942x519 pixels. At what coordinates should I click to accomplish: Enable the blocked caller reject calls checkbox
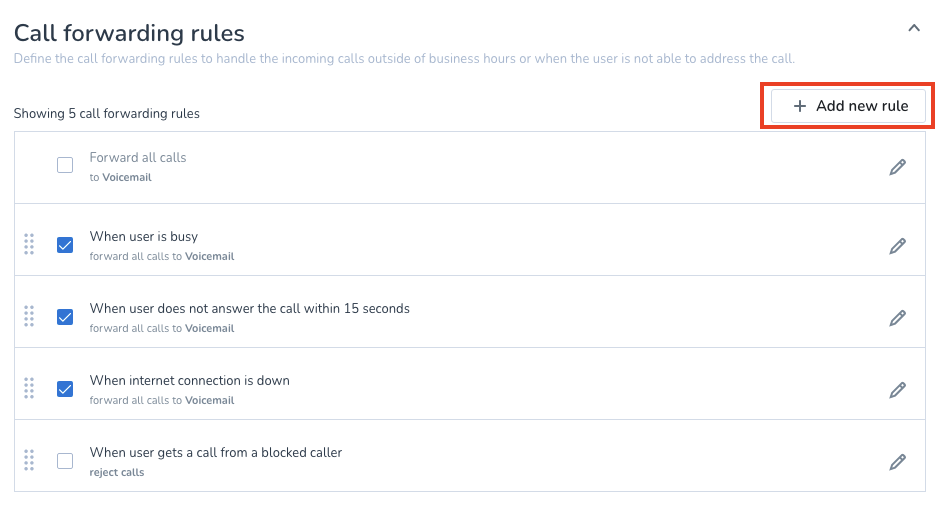coord(65,461)
